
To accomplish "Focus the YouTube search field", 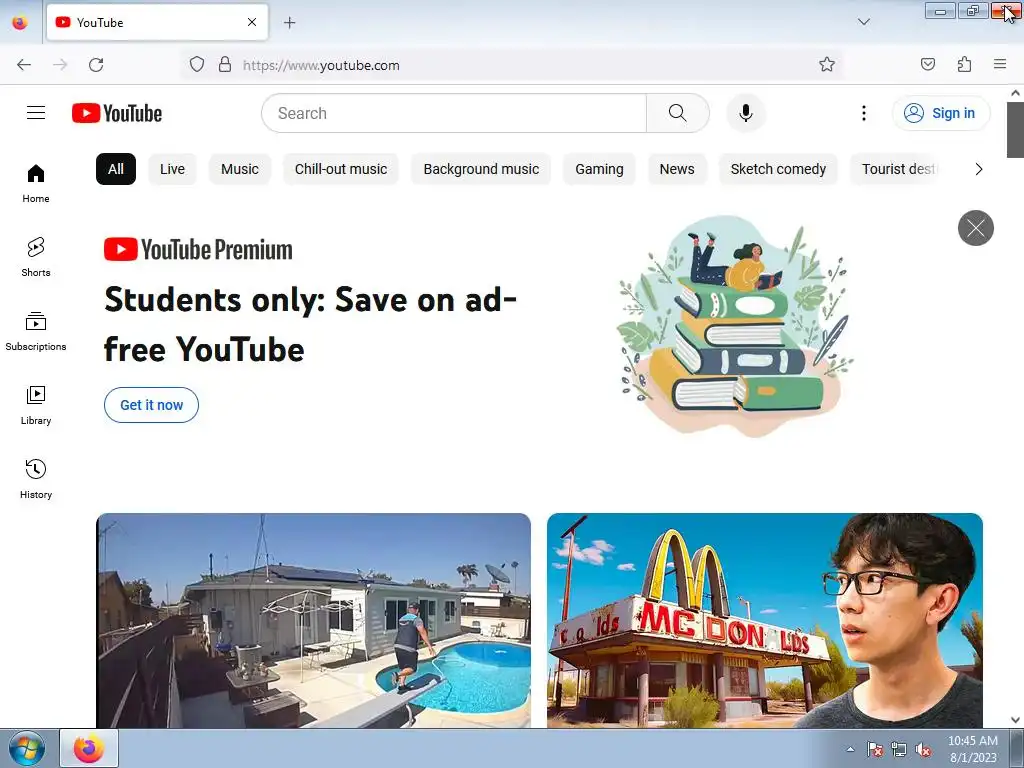I will coord(454,113).
